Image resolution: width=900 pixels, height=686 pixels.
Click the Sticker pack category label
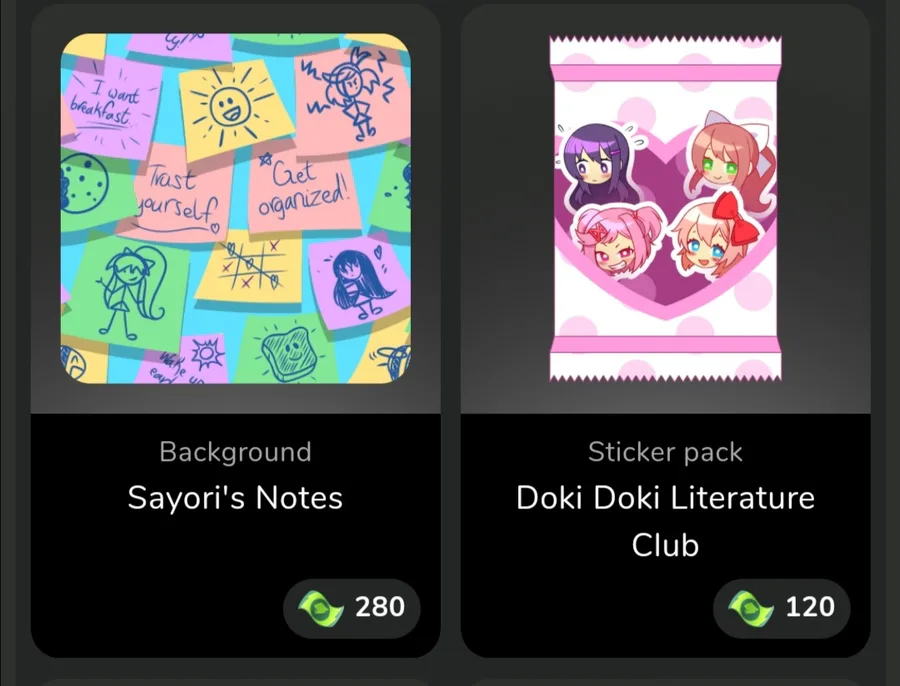pyautogui.click(x=665, y=452)
